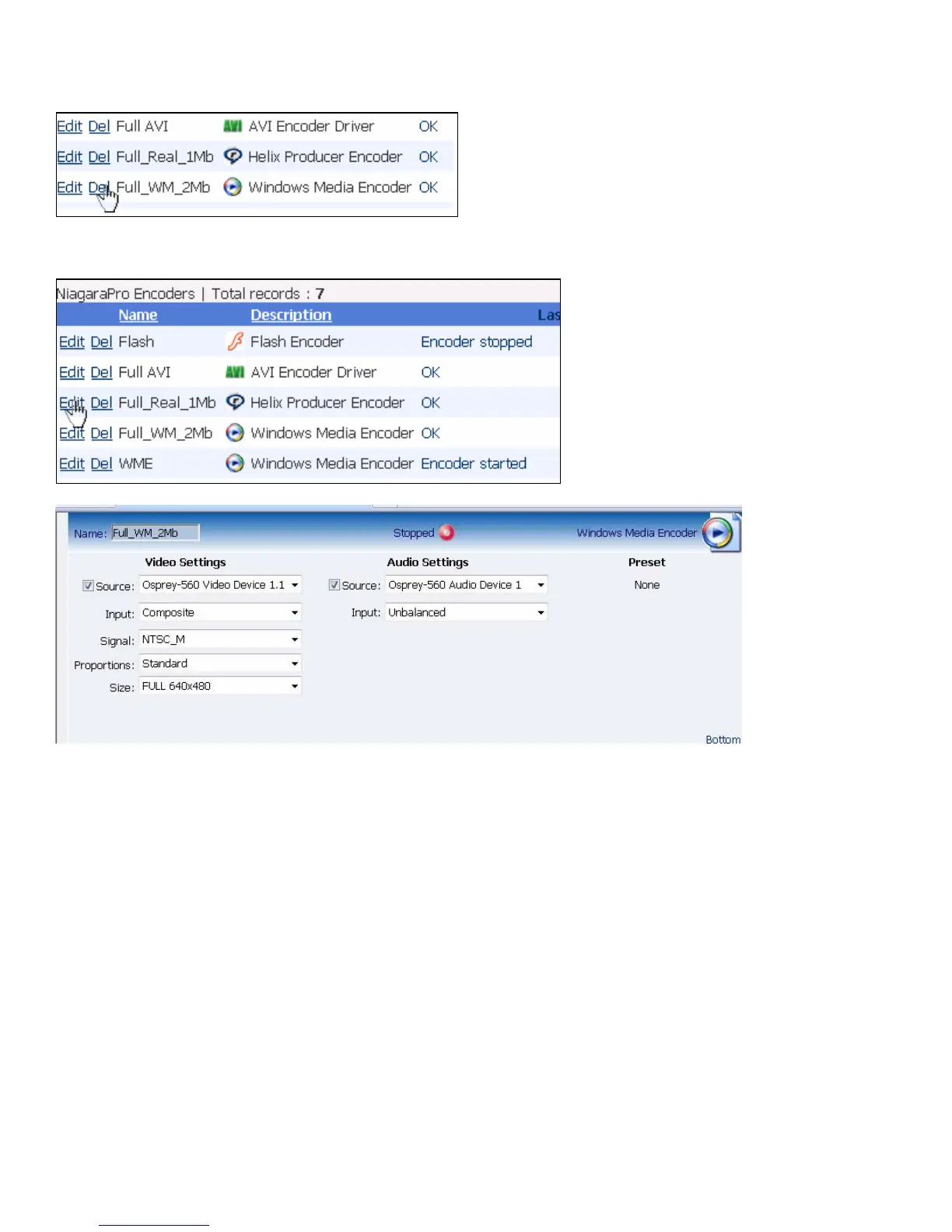Click Edit for Full_WM_2Mb in the seven-record table

(72, 433)
